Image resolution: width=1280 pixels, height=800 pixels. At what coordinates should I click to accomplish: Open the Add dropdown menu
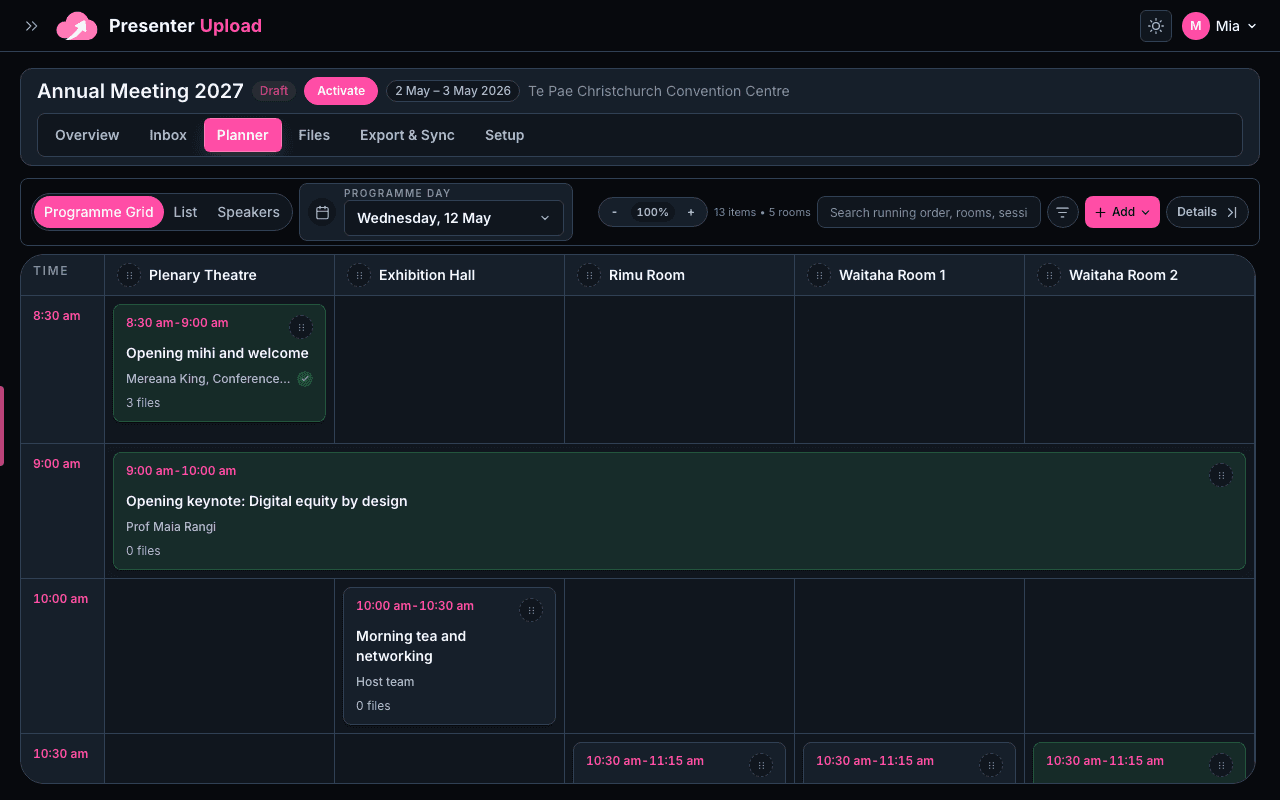pyautogui.click(x=1122, y=212)
